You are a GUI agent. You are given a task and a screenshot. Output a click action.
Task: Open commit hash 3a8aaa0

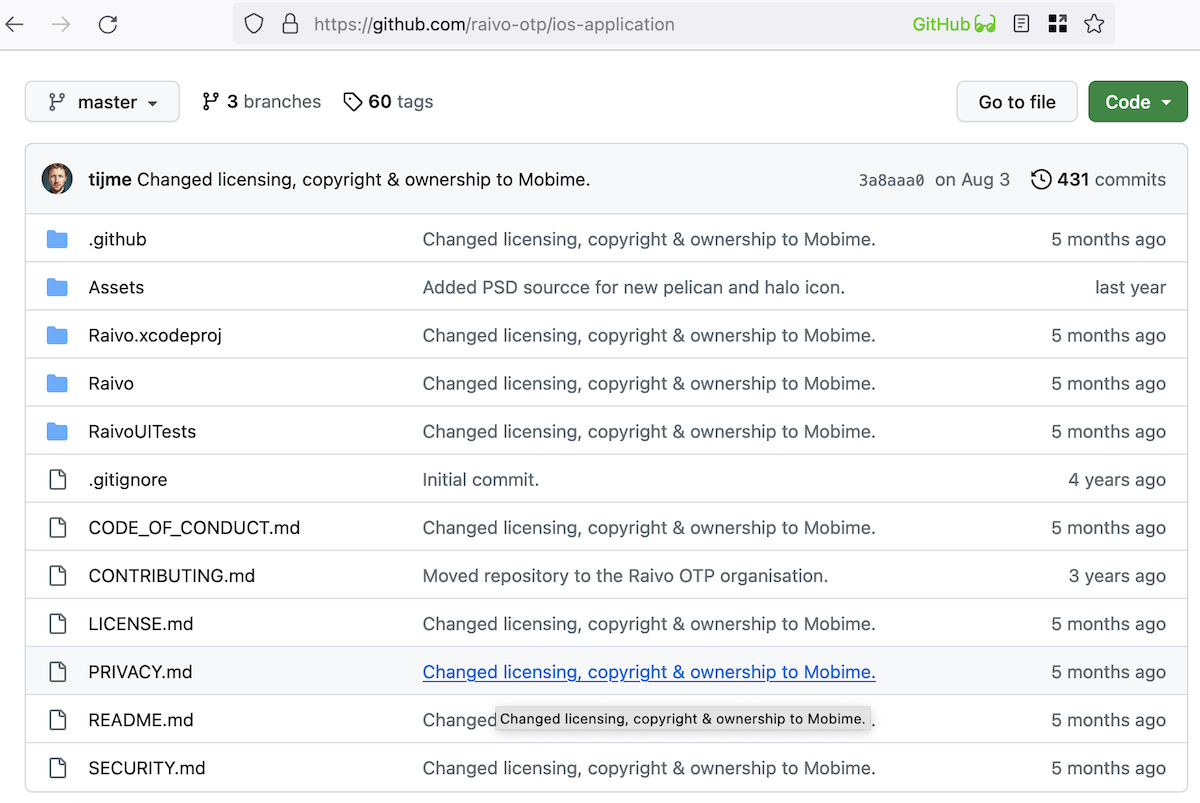pos(891,181)
